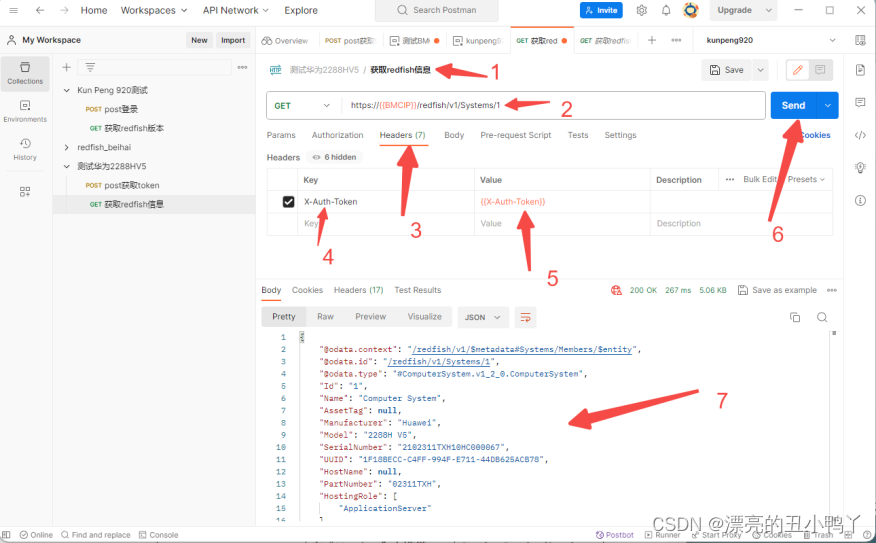Uncheck the X-Auth-Token header checkbox
The width and height of the screenshot is (876, 543).
pyautogui.click(x=289, y=202)
